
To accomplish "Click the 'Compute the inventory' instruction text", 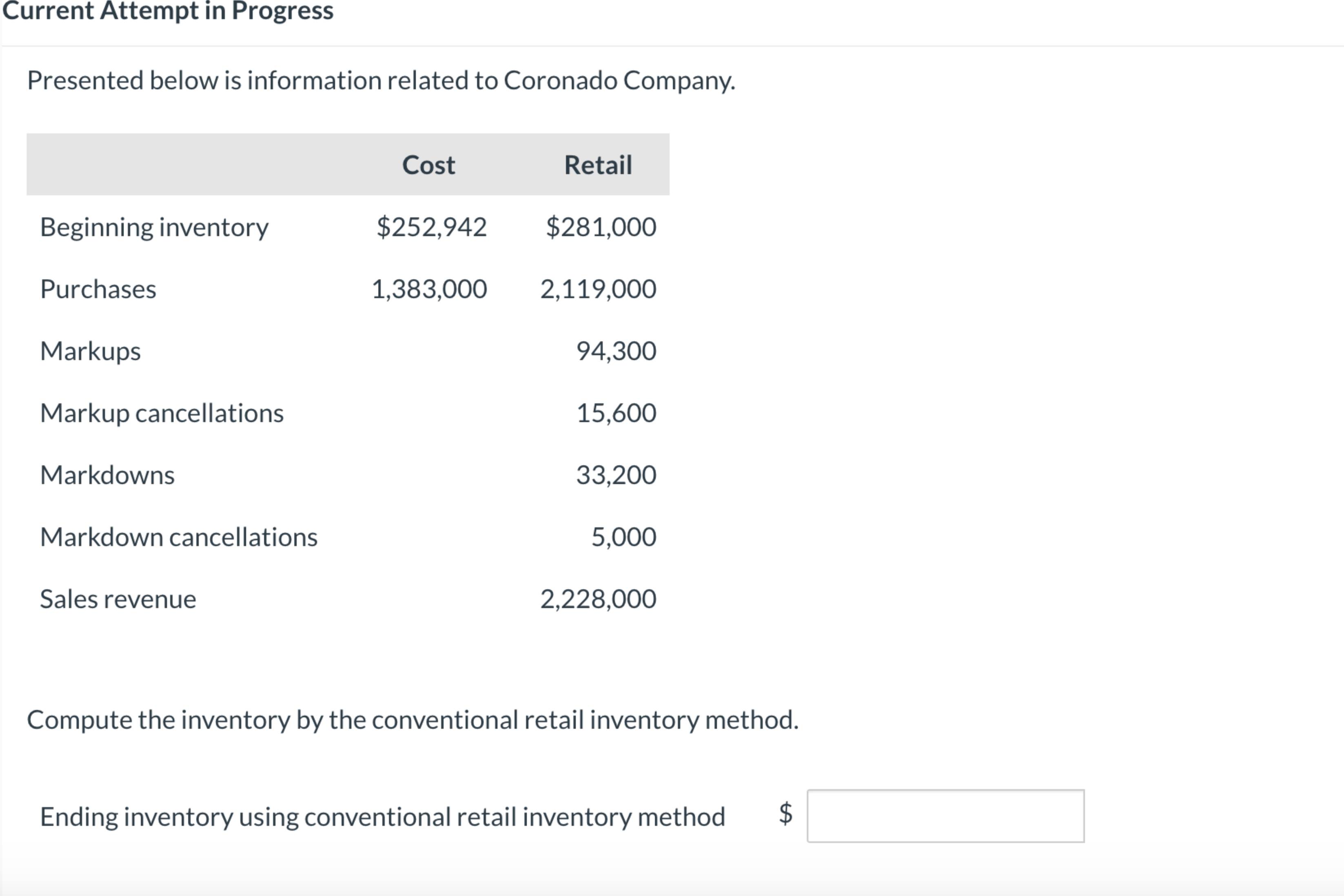I will click(x=412, y=719).
